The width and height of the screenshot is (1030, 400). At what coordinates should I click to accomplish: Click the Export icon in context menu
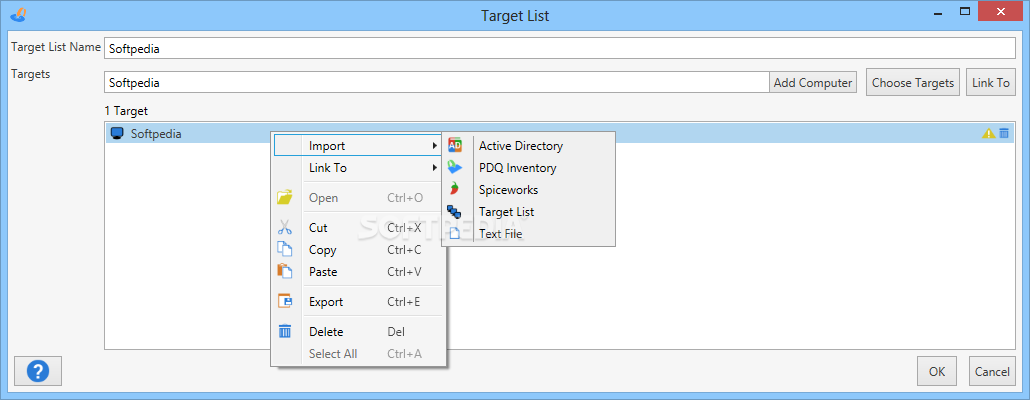[284, 301]
